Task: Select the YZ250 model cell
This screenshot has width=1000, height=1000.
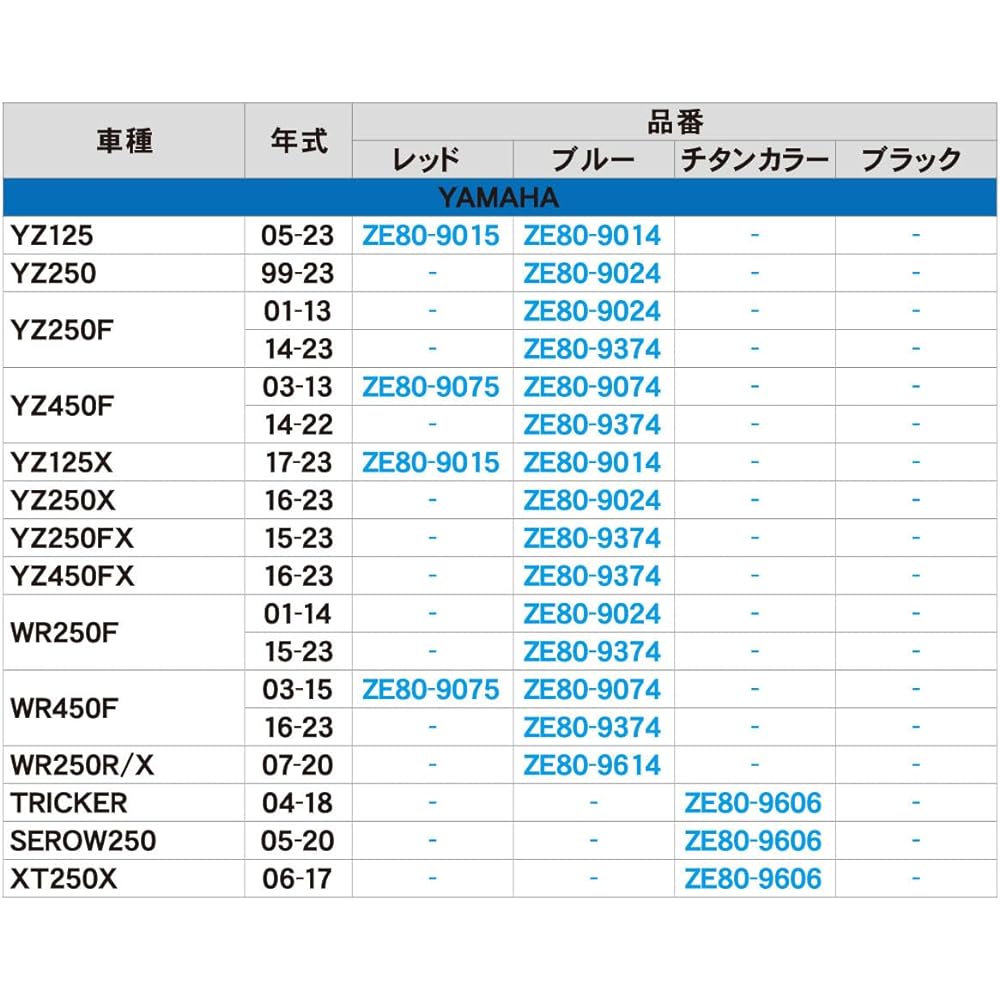Action: 124,274
